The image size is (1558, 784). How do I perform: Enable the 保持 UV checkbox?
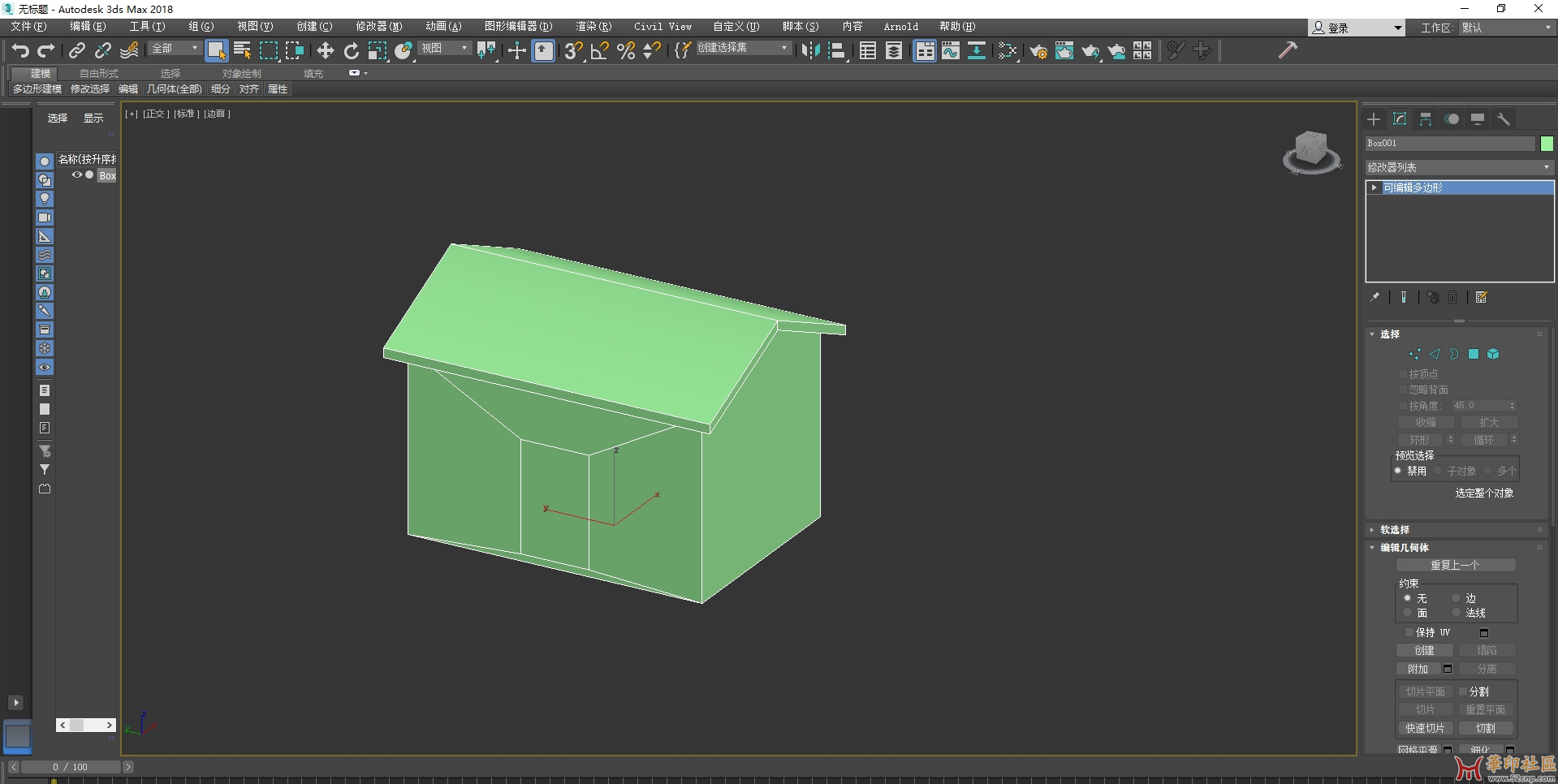coord(1409,632)
